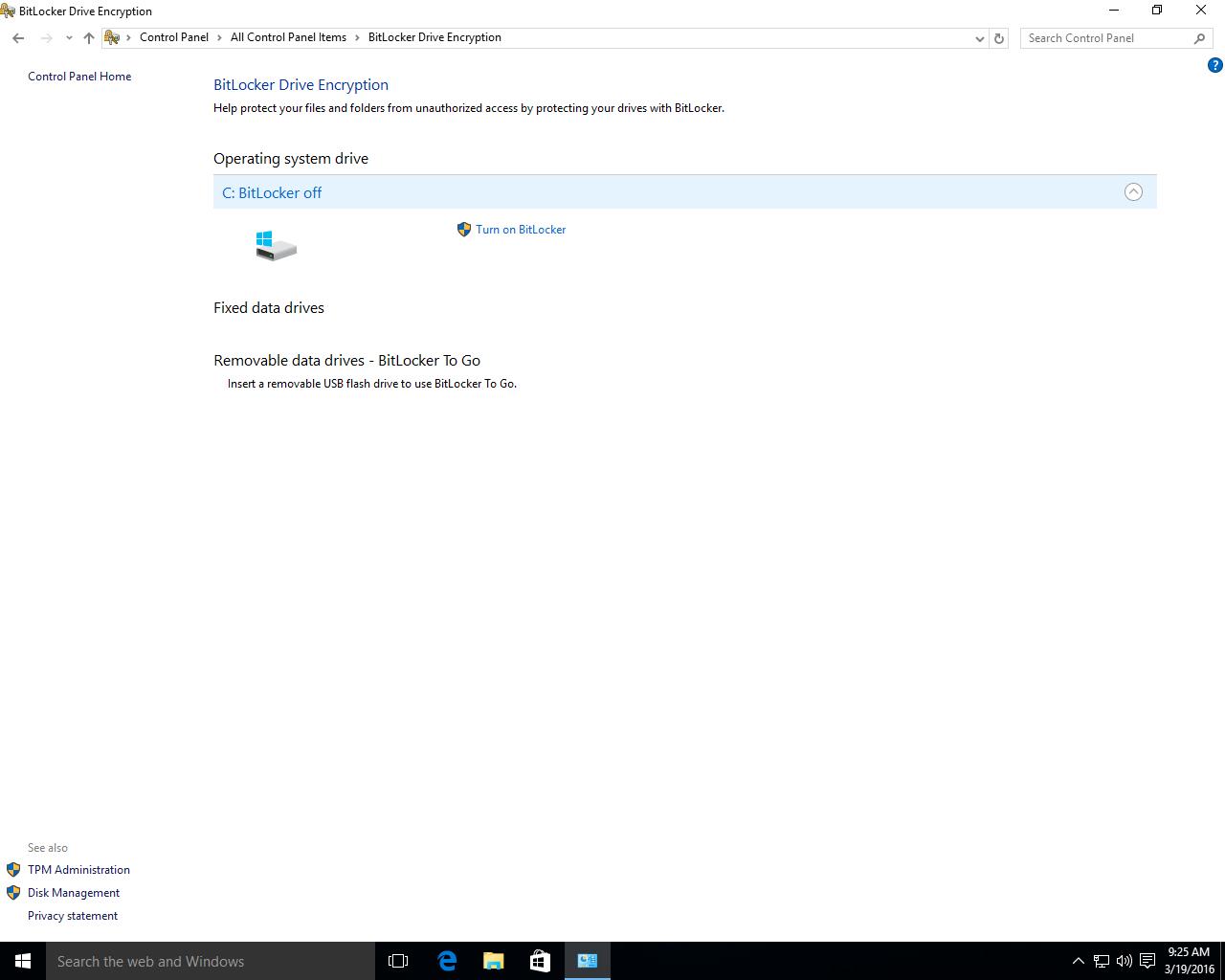Open the Store from the taskbar
This screenshot has height=980, width=1225.
540,961
